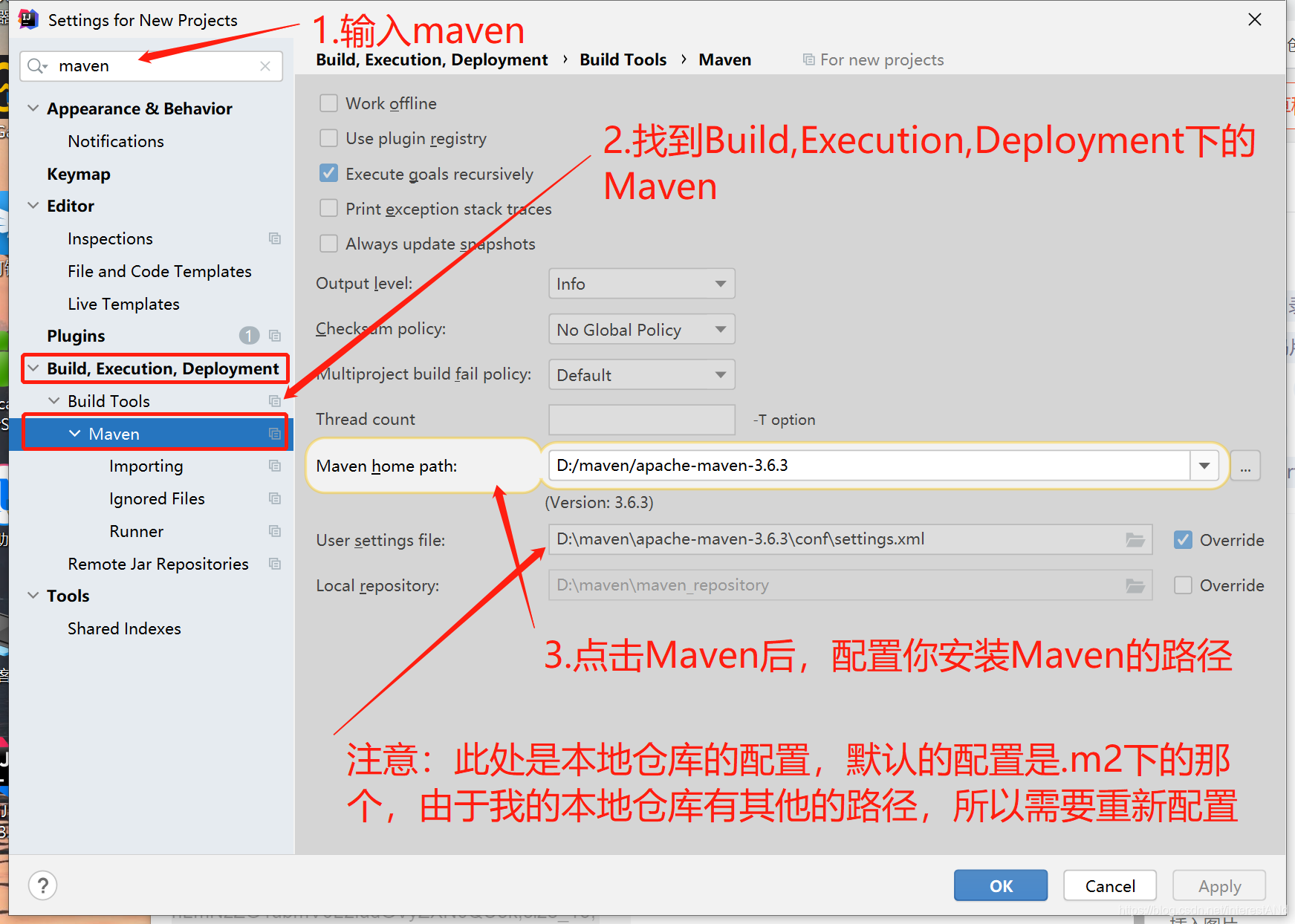1295x924 pixels.
Task: Browse folder for Local repository
Action: coord(1135,586)
